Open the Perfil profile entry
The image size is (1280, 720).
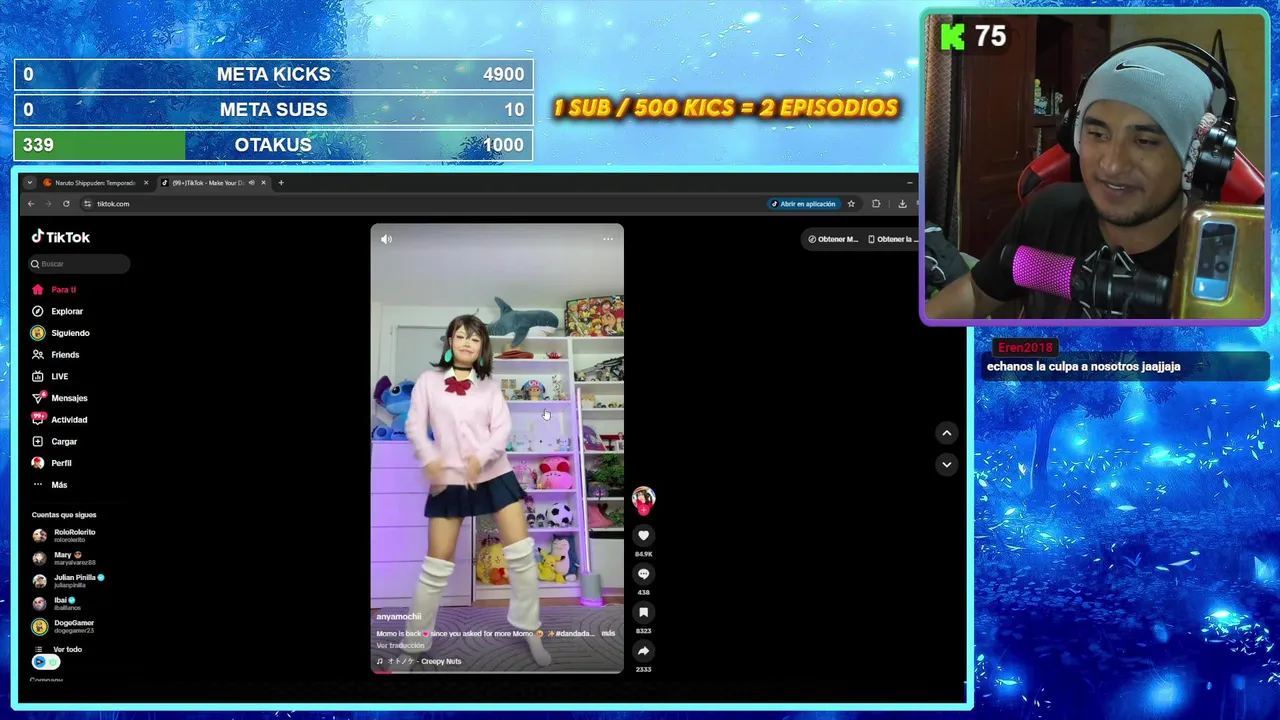click(x=52, y=463)
